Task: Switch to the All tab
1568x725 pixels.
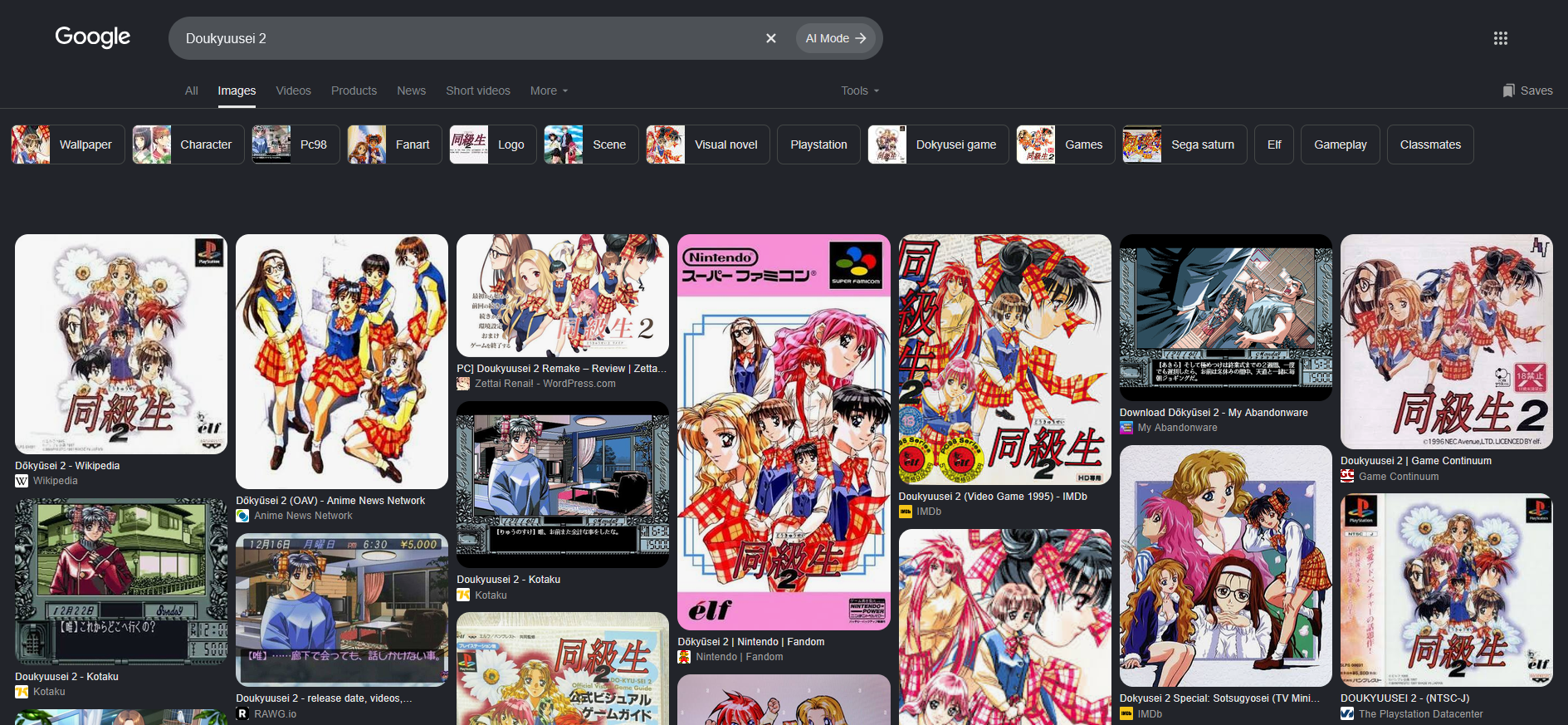Action: [x=192, y=91]
